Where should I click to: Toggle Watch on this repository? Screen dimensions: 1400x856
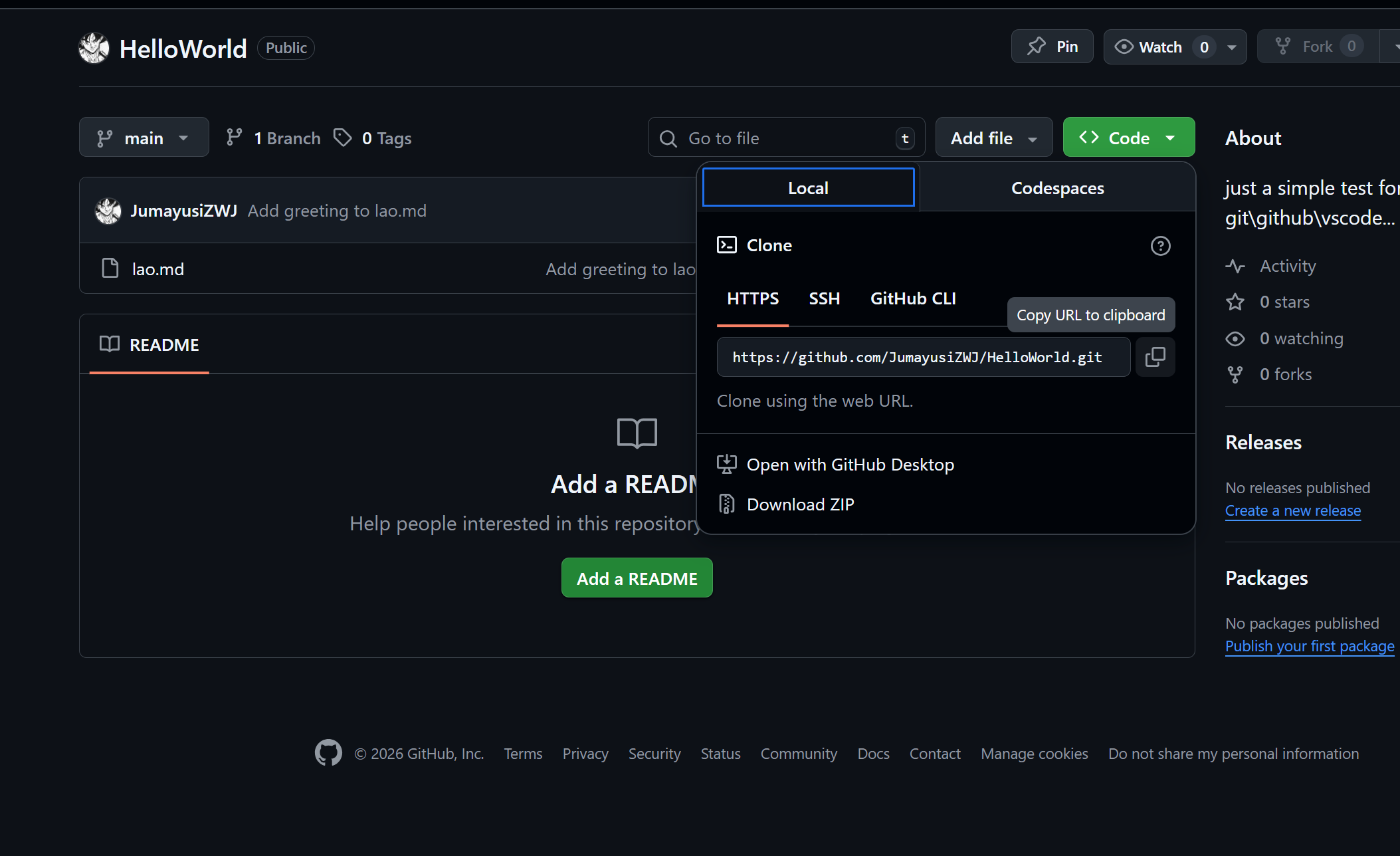pyautogui.click(x=1159, y=47)
